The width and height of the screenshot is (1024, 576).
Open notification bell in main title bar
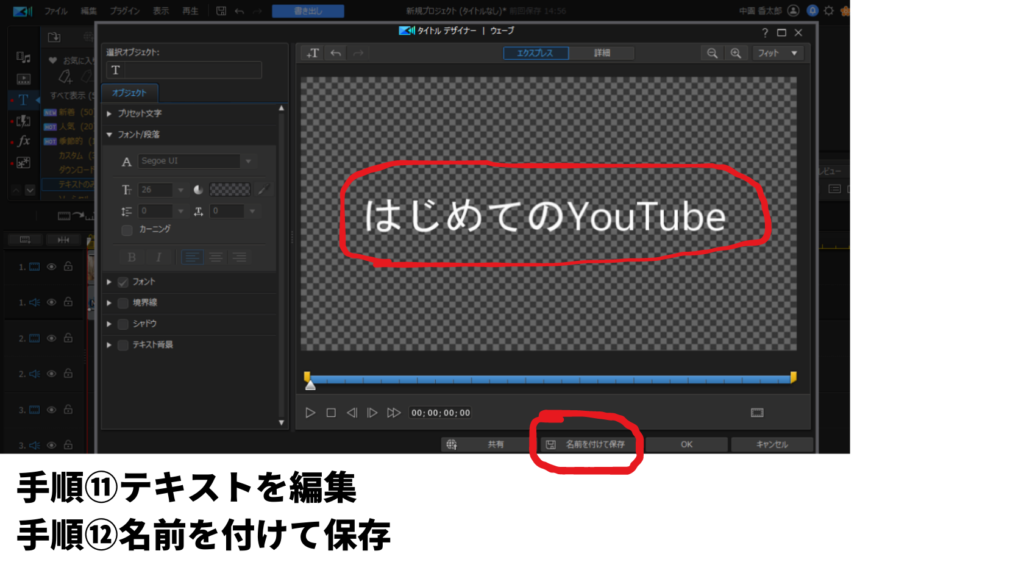(x=812, y=10)
